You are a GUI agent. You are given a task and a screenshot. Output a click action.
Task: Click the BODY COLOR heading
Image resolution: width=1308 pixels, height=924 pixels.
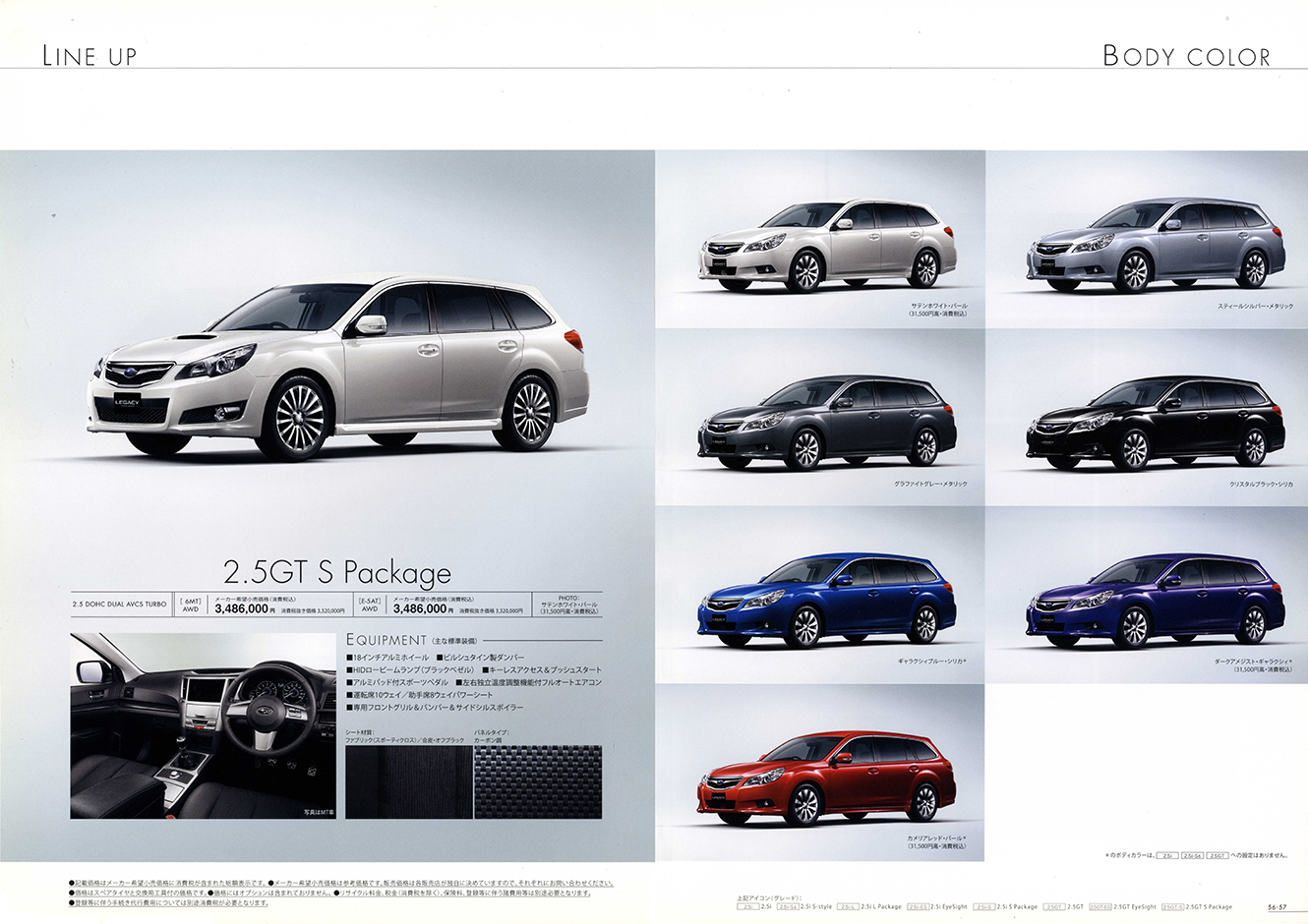[x=1187, y=56]
